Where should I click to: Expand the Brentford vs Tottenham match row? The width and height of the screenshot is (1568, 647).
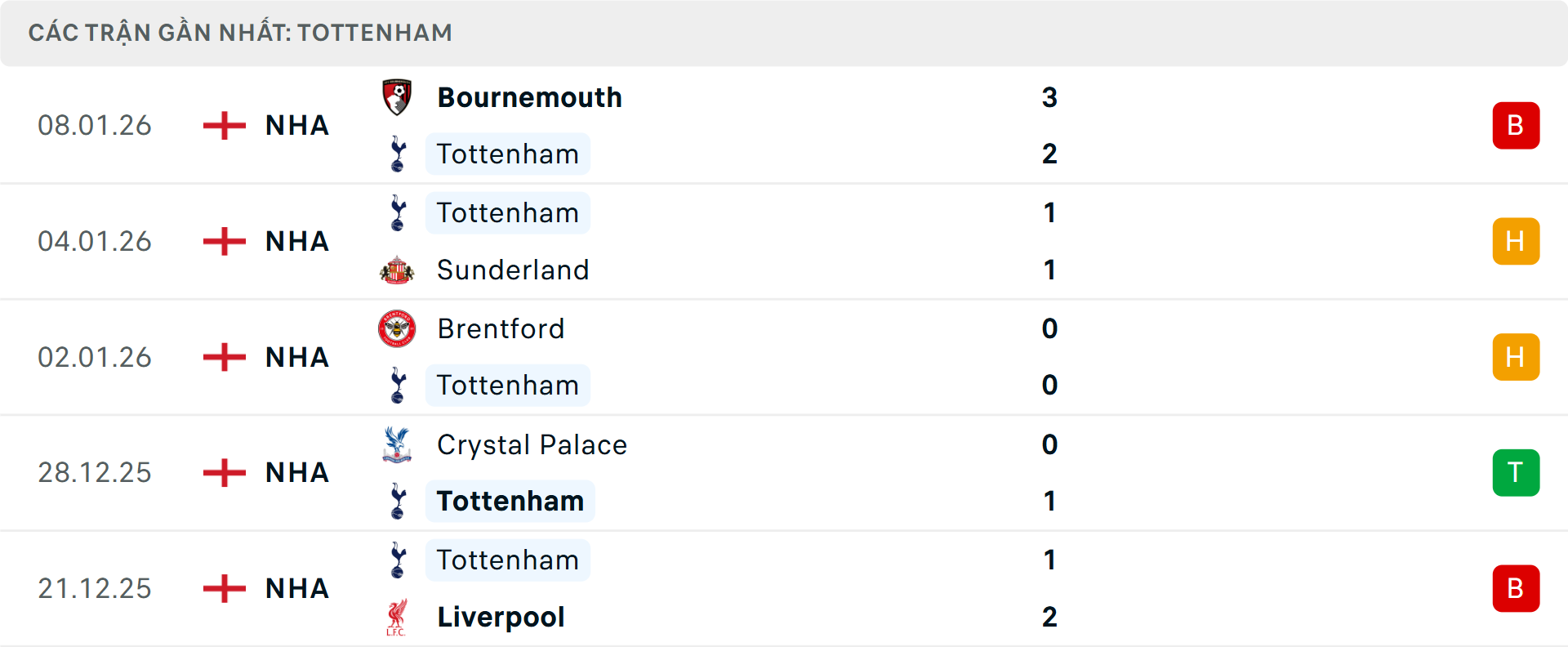point(784,357)
